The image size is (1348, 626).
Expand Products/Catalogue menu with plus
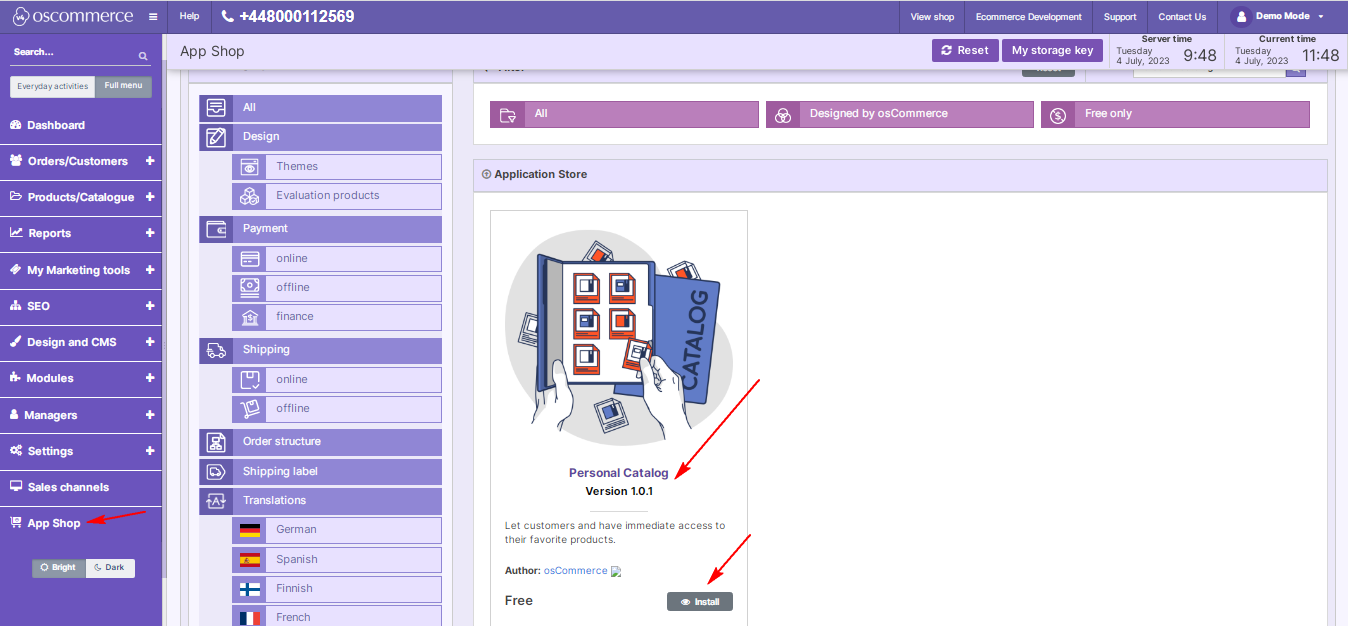(150, 197)
